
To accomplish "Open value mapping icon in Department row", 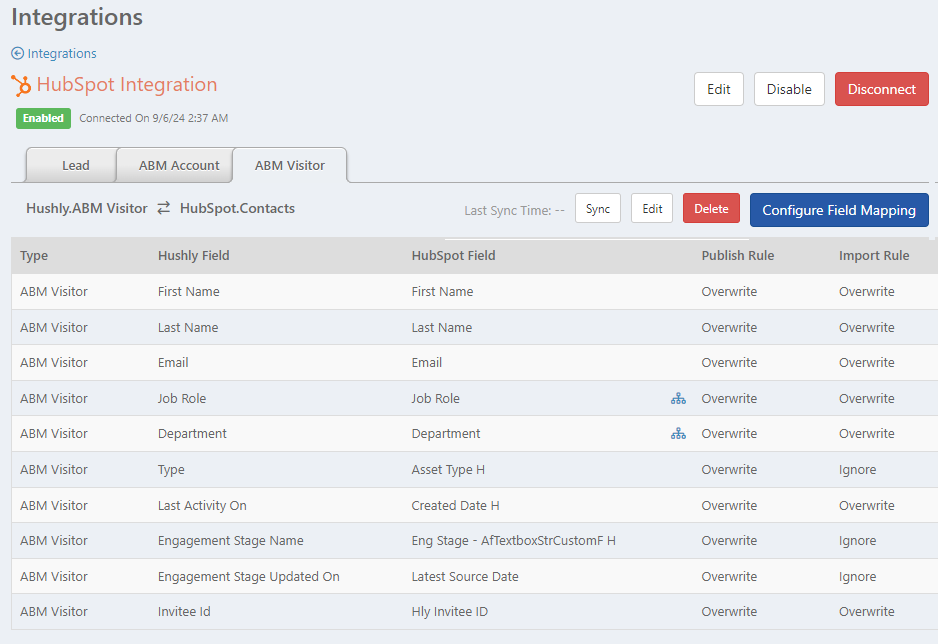I will tap(678, 434).
